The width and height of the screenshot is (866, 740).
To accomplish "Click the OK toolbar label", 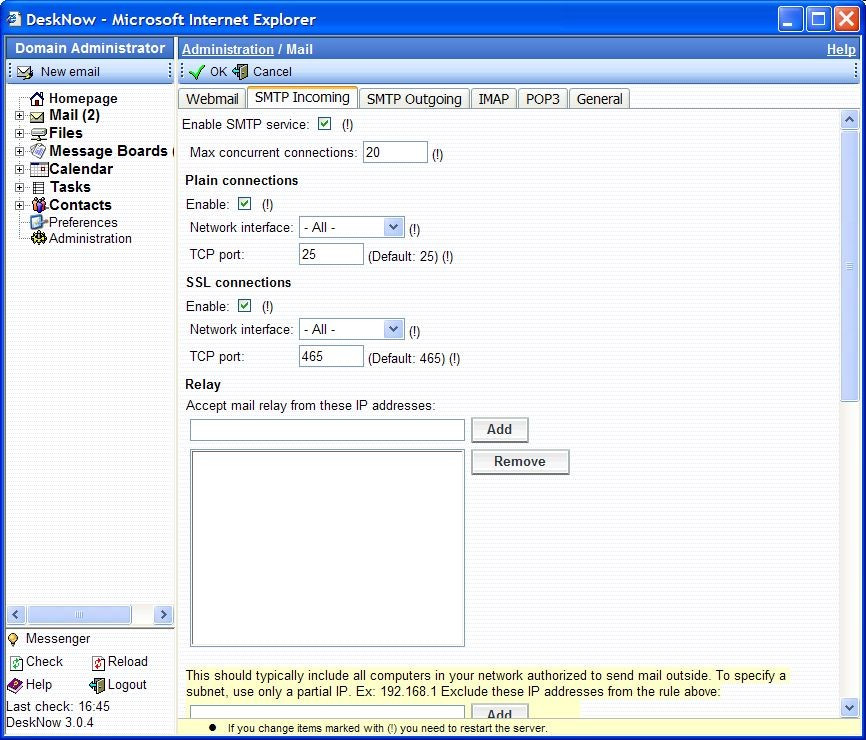I will tap(218, 72).
